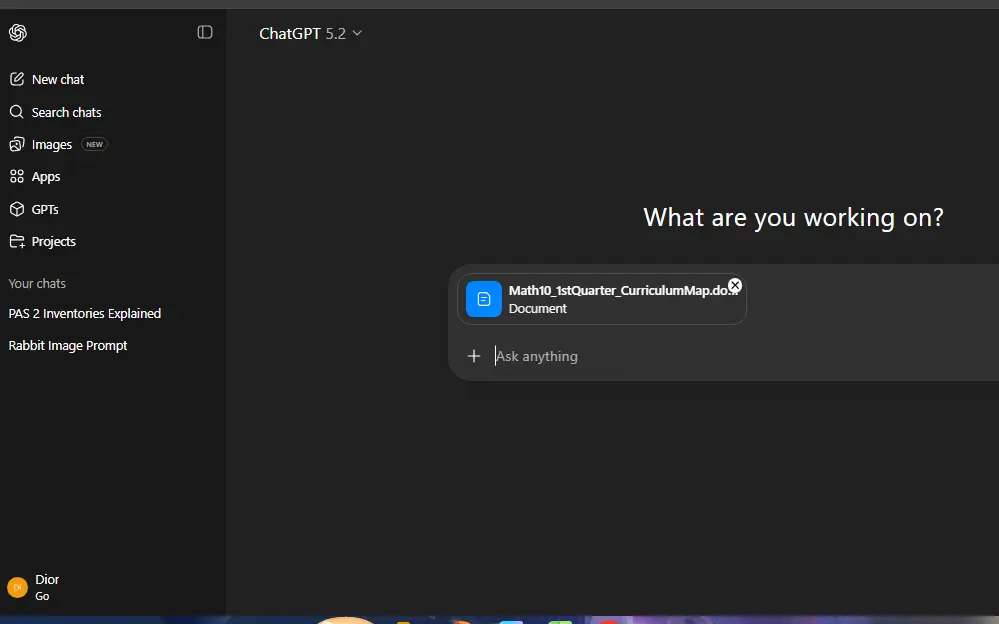Click the GPTs cube icon
The width and height of the screenshot is (999, 624).
tap(17, 209)
